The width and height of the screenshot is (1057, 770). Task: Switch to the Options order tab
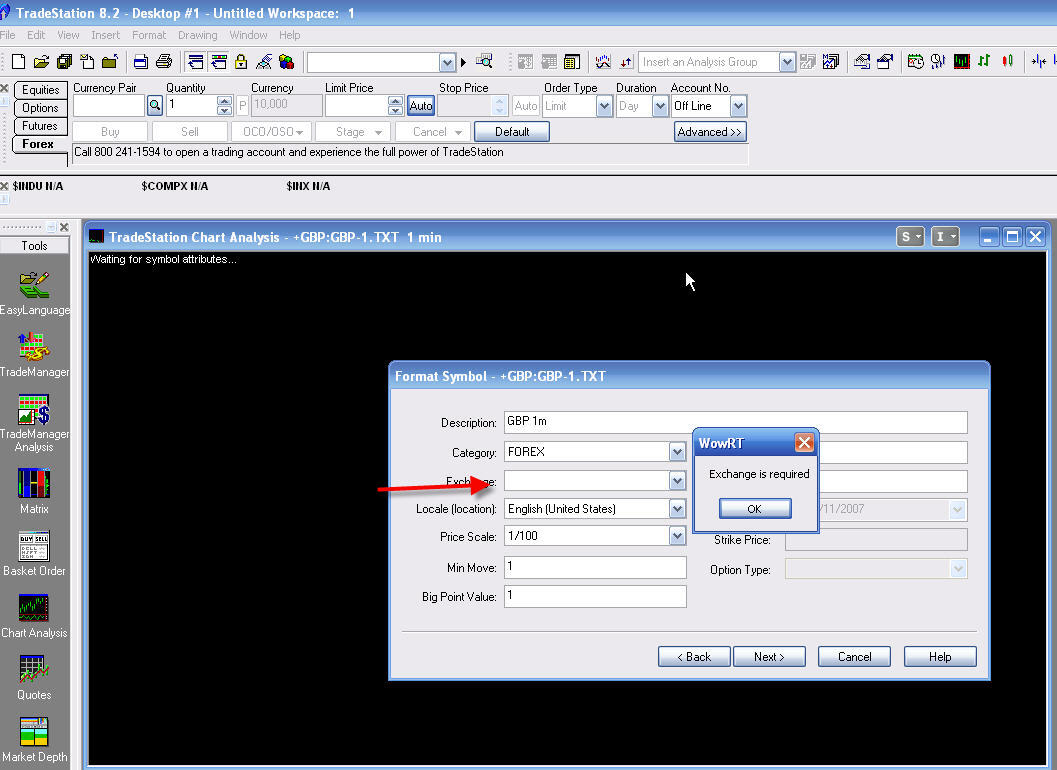point(41,108)
